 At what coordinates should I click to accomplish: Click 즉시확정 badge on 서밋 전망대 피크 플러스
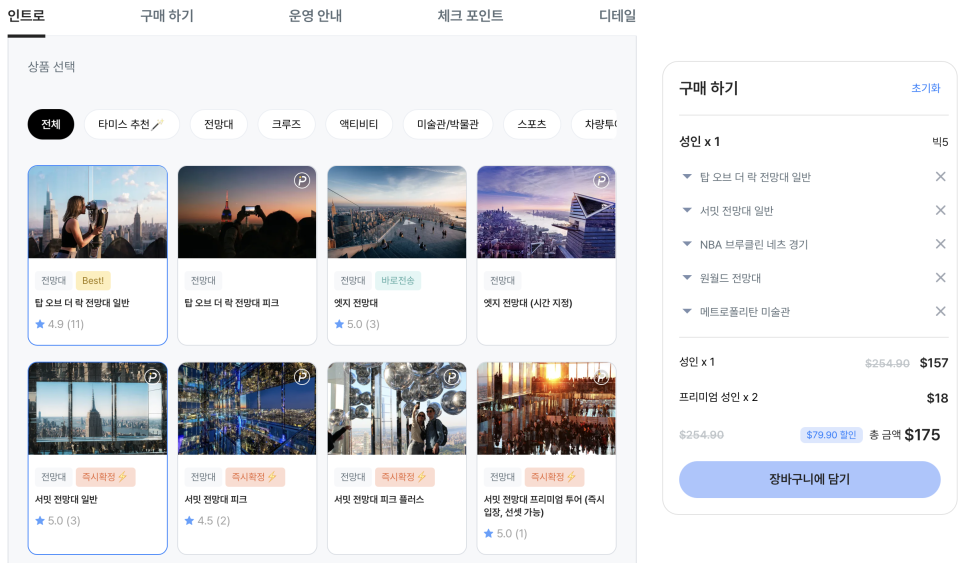(x=404, y=477)
